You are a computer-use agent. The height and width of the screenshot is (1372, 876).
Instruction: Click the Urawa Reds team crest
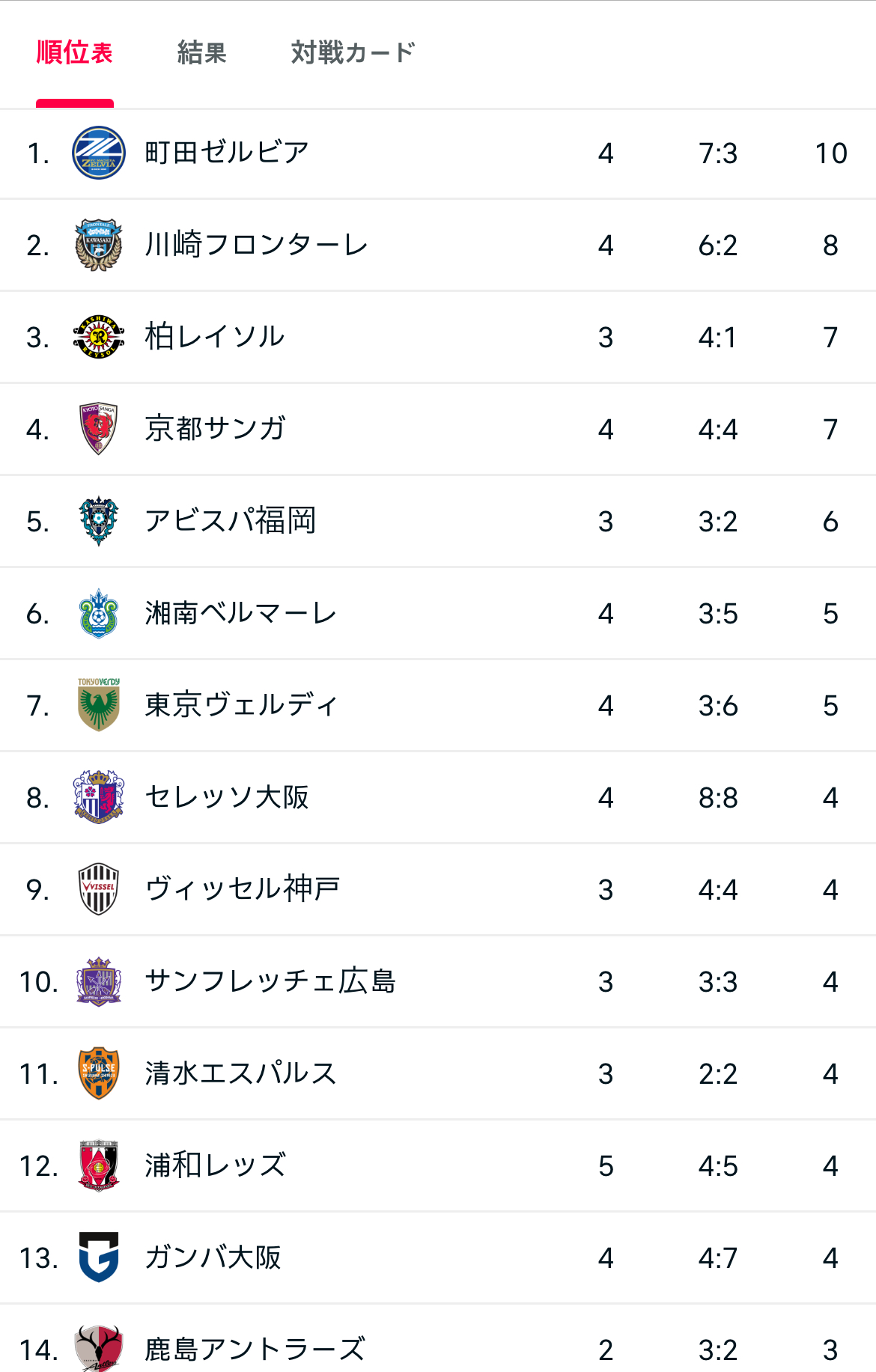99,1165
